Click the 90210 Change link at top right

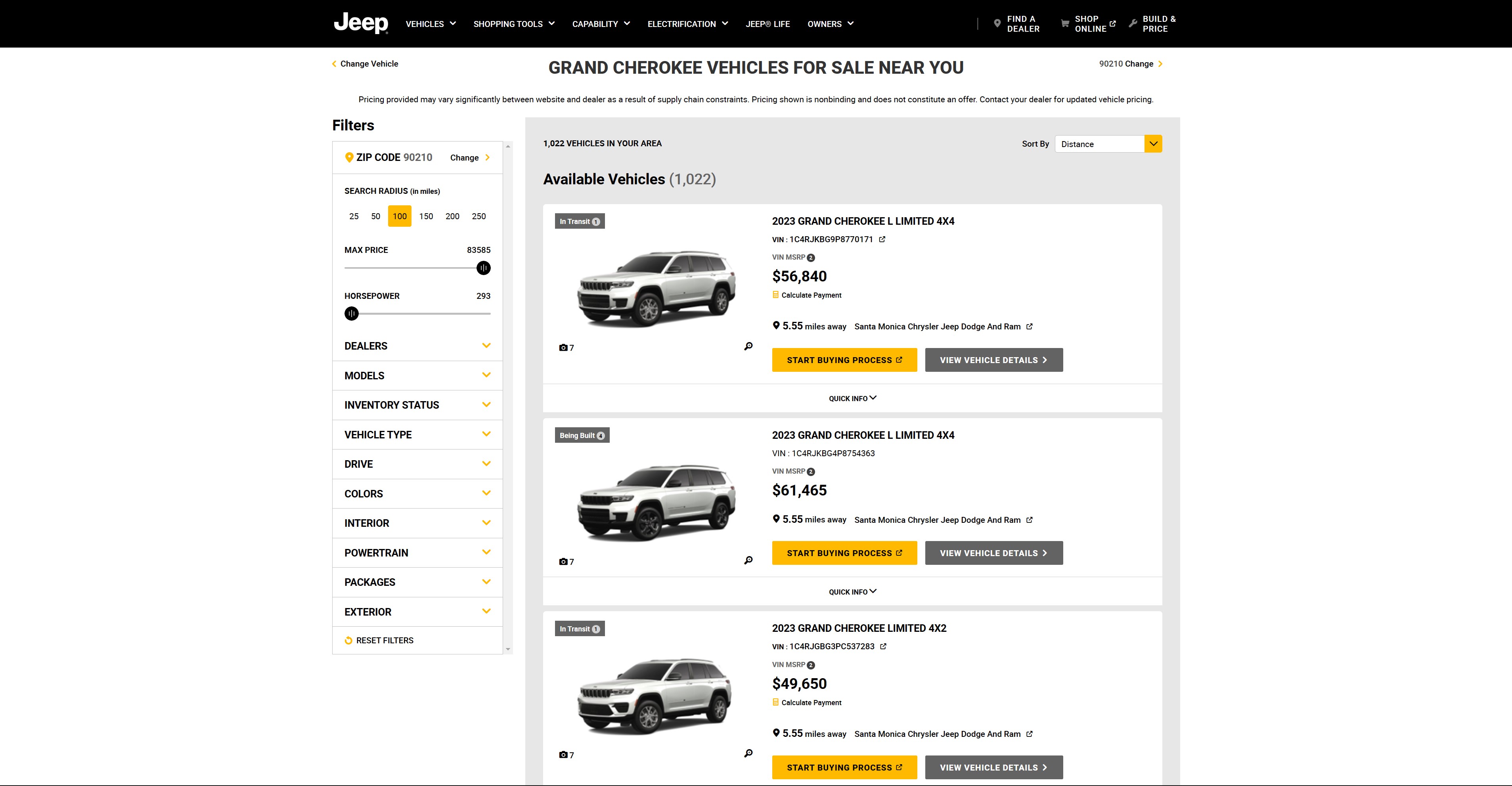coord(1131,63)
